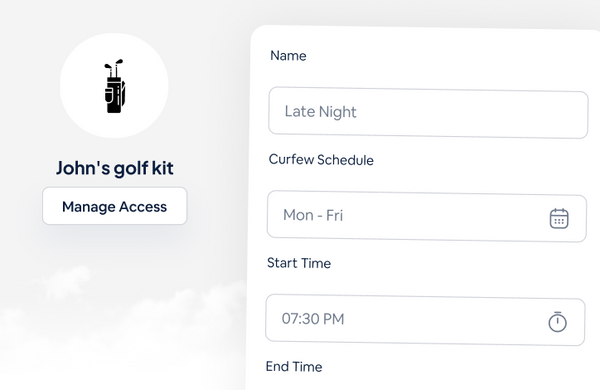This screenshot has width=600, height=390.
Task: Click the golf bag icon
Action: point(114,86)
